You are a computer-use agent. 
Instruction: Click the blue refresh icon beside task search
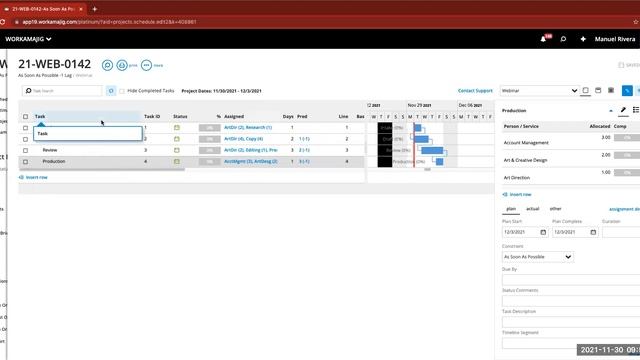[111, 91]
